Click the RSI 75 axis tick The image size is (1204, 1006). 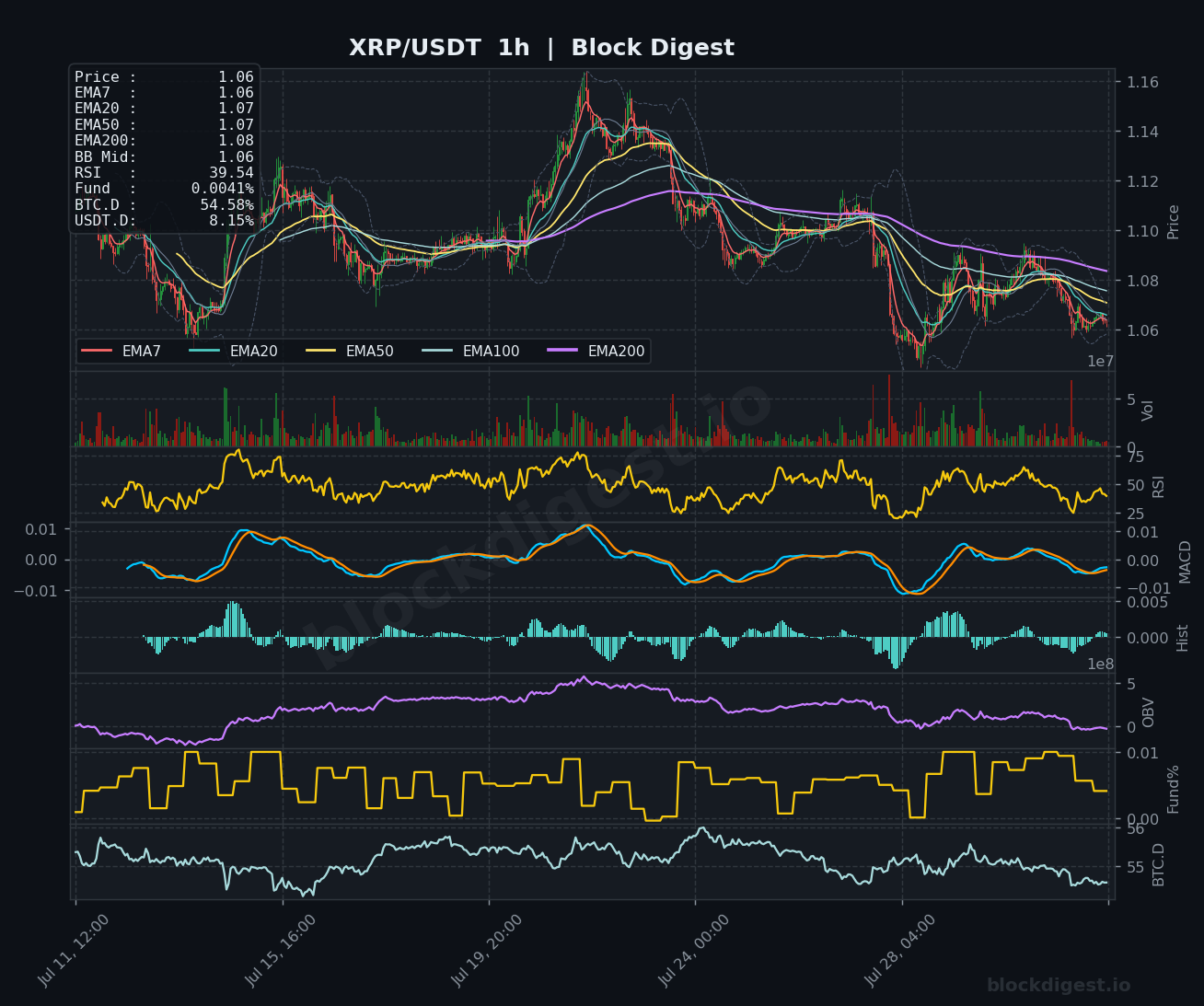[x=1135, y=457]
